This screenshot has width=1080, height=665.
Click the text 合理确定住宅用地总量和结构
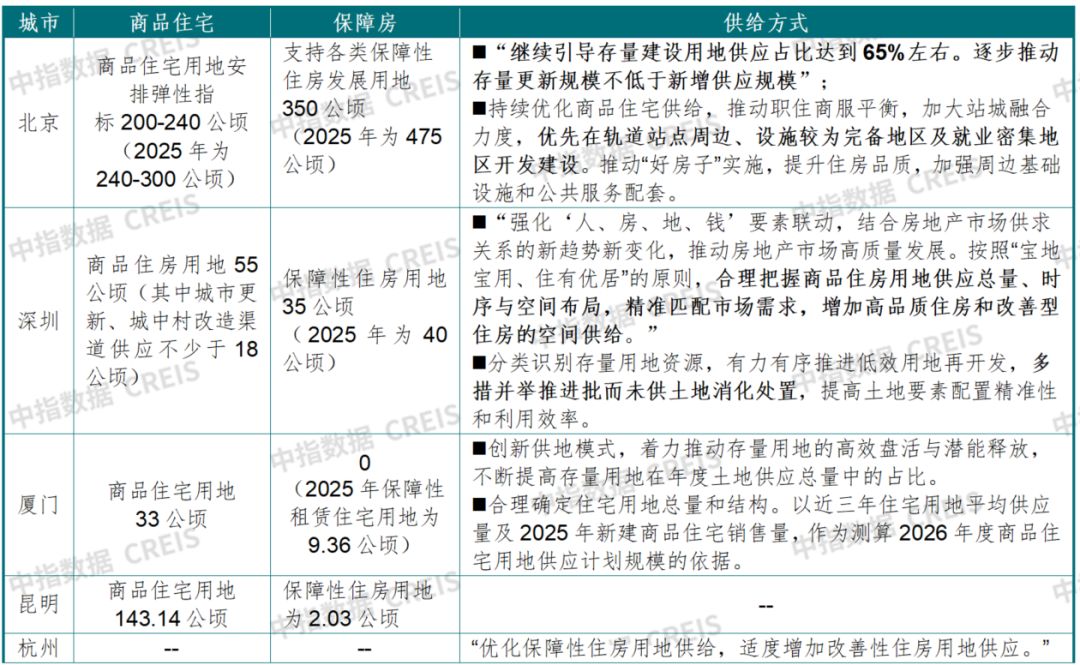pos(627,505)
